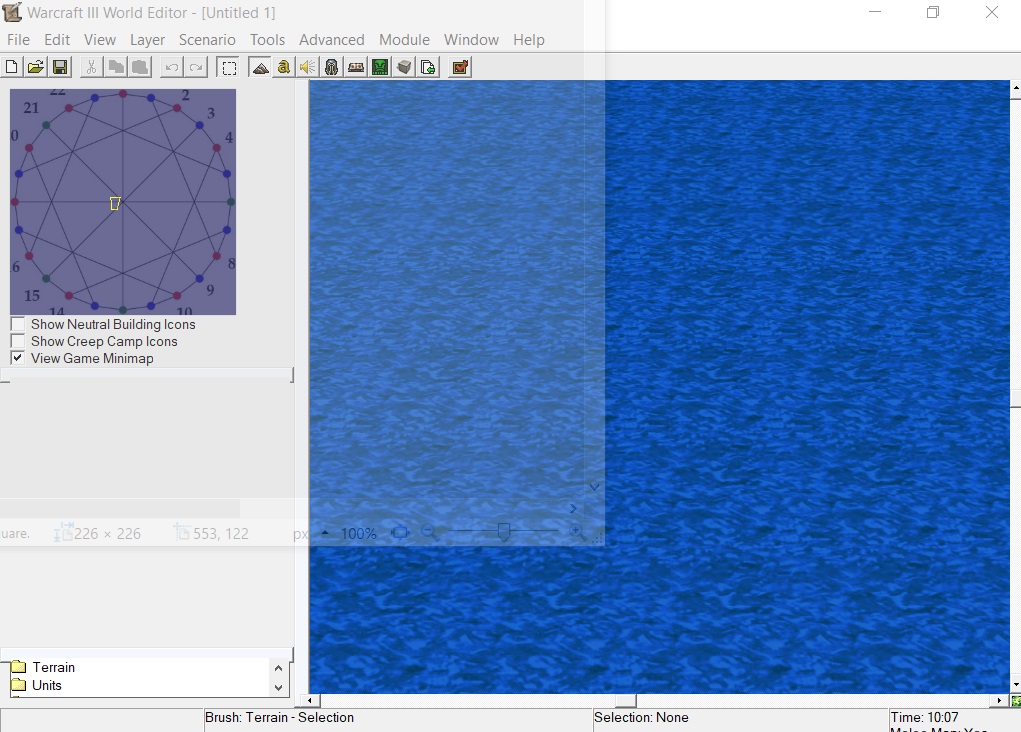Open the Advanced menu
Viewport: 1021px width, 732px height.
click(x=331, y=40)
